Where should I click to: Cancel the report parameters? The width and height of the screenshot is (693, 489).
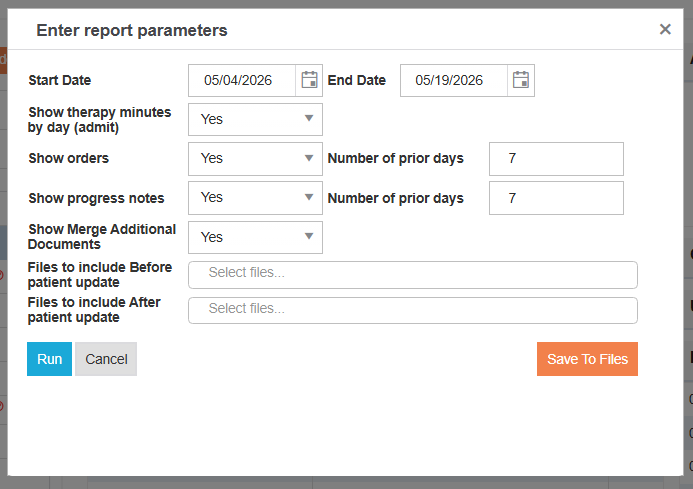point(106,359)
